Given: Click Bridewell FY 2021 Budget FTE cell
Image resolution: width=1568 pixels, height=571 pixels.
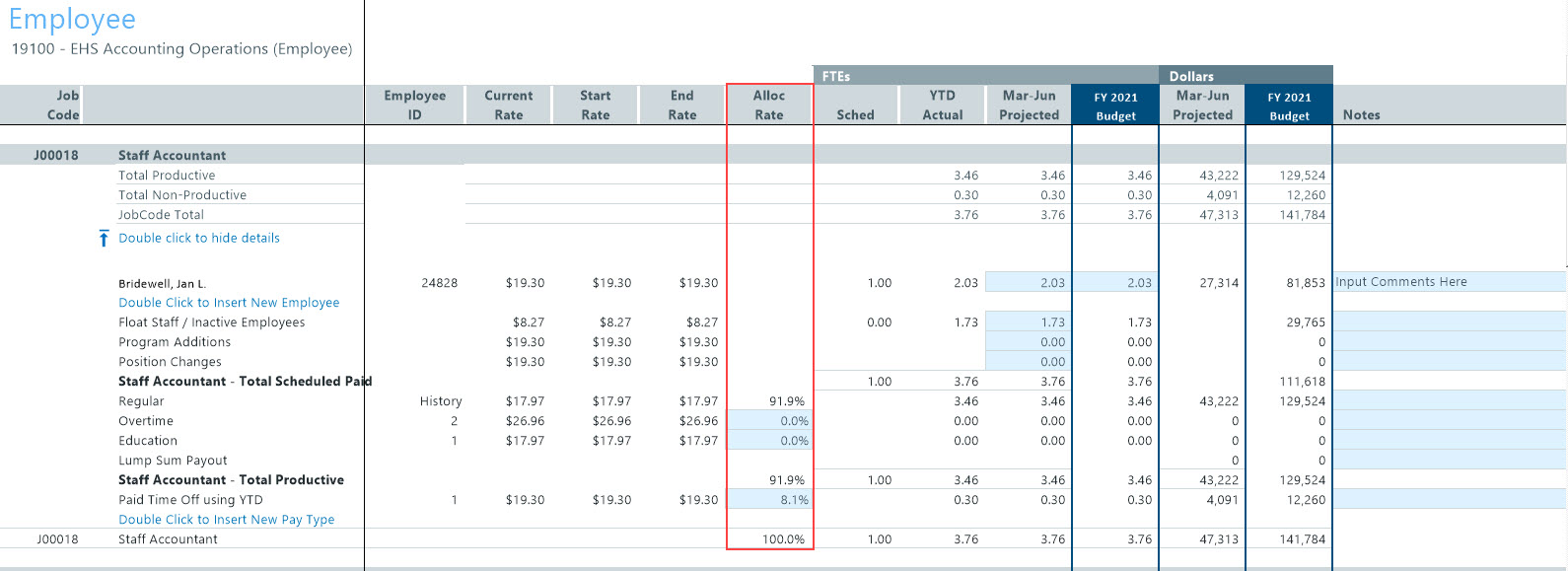Looking at the screenshot, I should point(1115,283).
